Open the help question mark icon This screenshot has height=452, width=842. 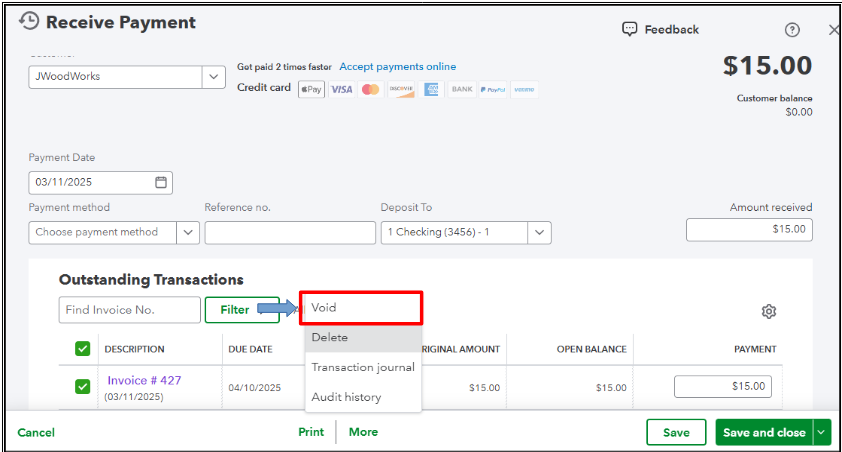792,30
